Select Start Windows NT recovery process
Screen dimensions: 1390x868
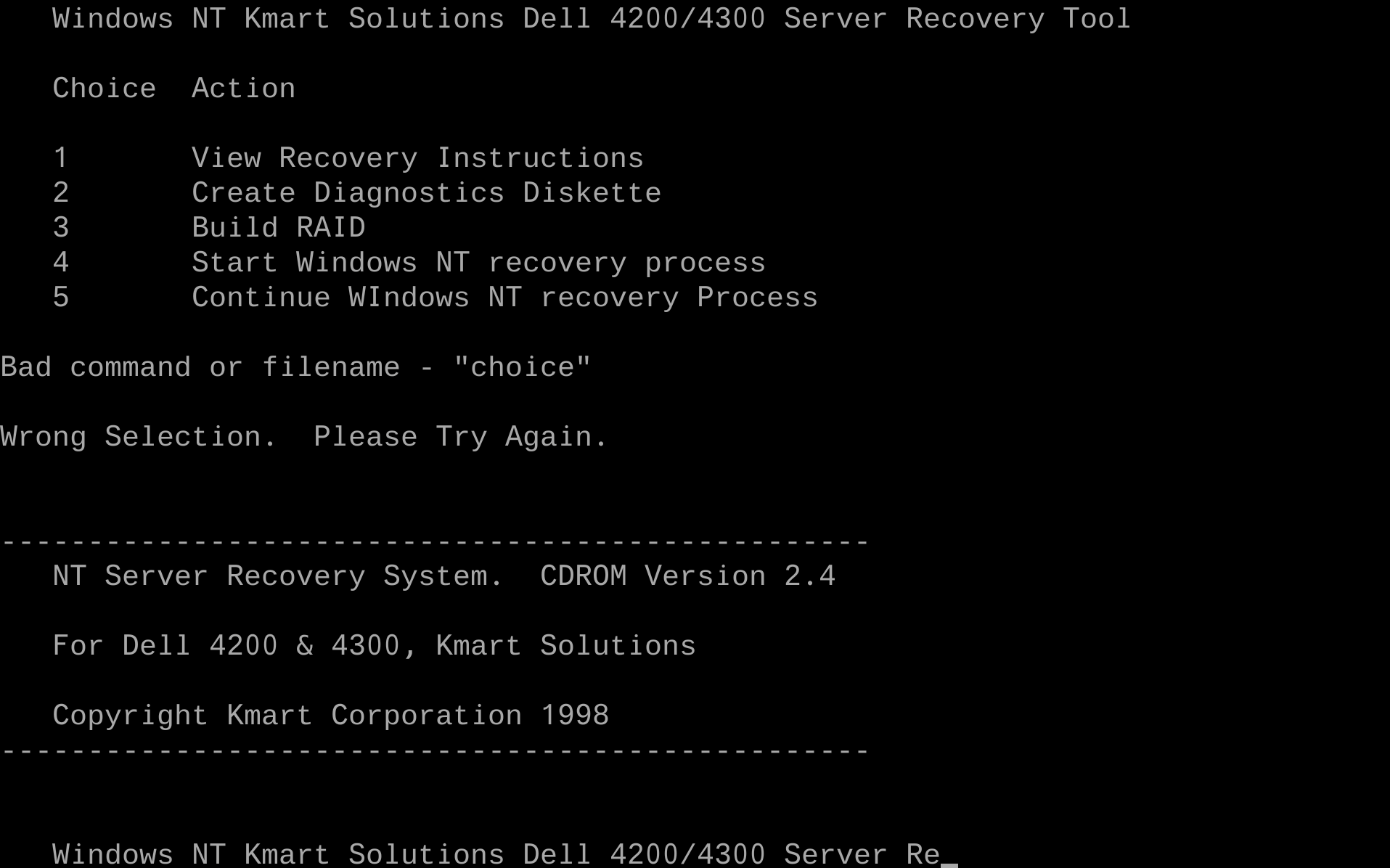478,263
